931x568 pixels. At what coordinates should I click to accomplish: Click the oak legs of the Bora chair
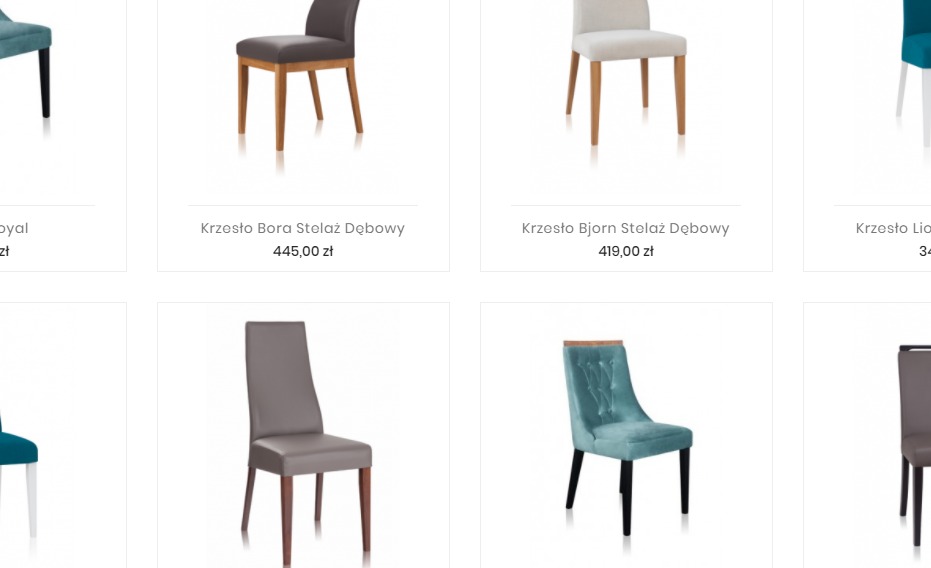tap(300, 104)
